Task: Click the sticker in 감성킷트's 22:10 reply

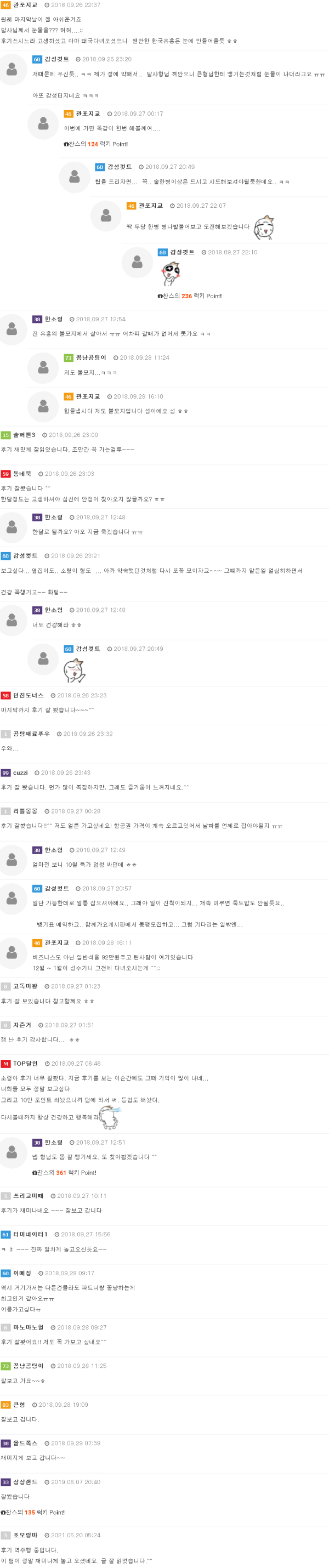Action: 171,274
